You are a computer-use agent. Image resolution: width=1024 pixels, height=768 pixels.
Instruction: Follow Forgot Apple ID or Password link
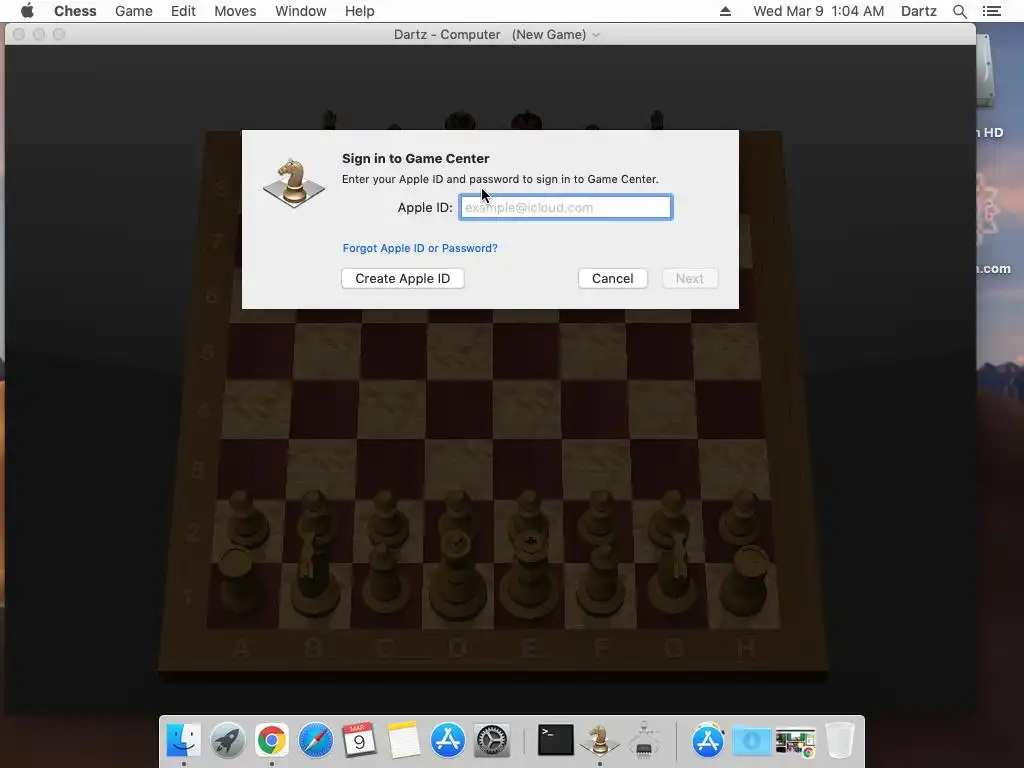420,248
